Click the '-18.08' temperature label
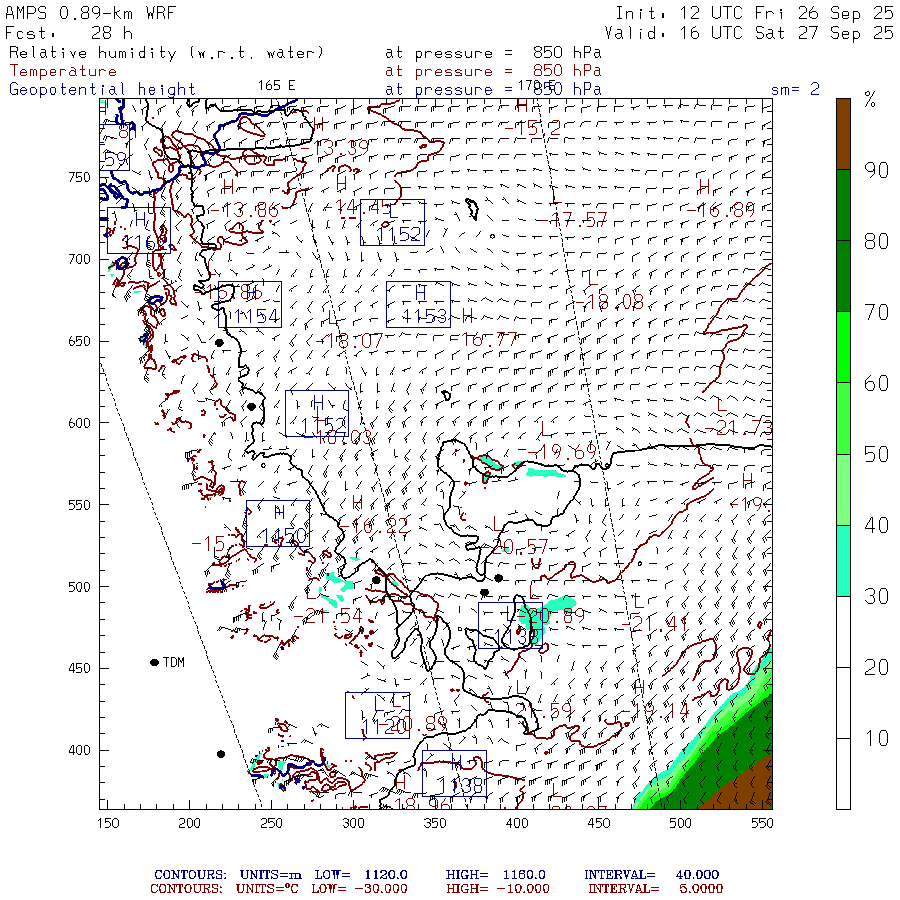The image size is (900, 900). [608, 302]
